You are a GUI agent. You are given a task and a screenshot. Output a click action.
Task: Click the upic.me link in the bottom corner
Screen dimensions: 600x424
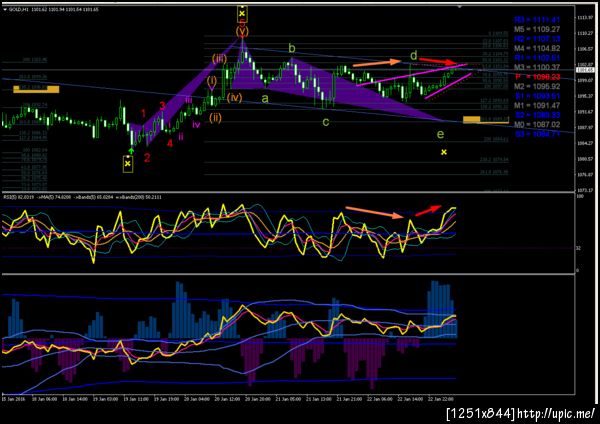(556, 413)
